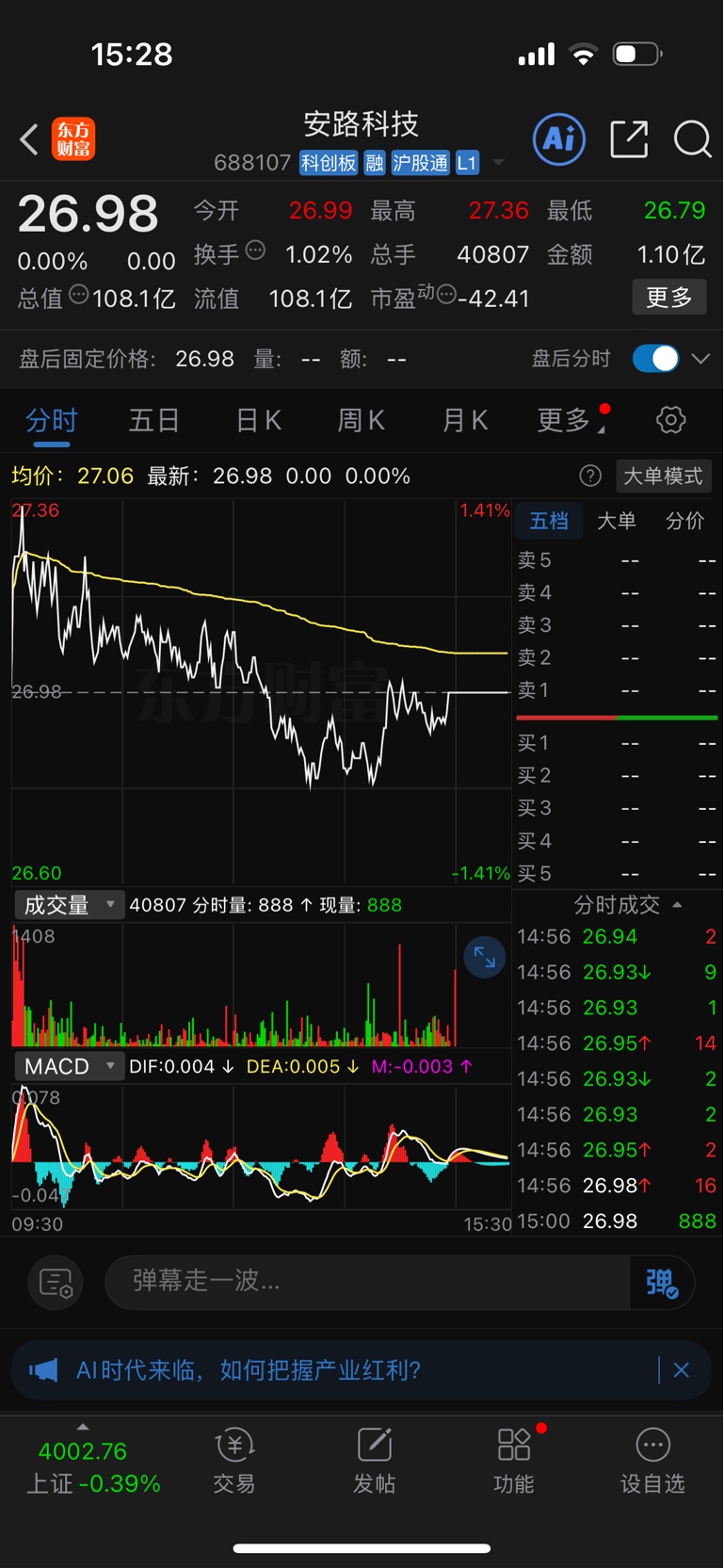Open the search magnifier icon
Viewport: 724px width, 1568px height.
692,139
